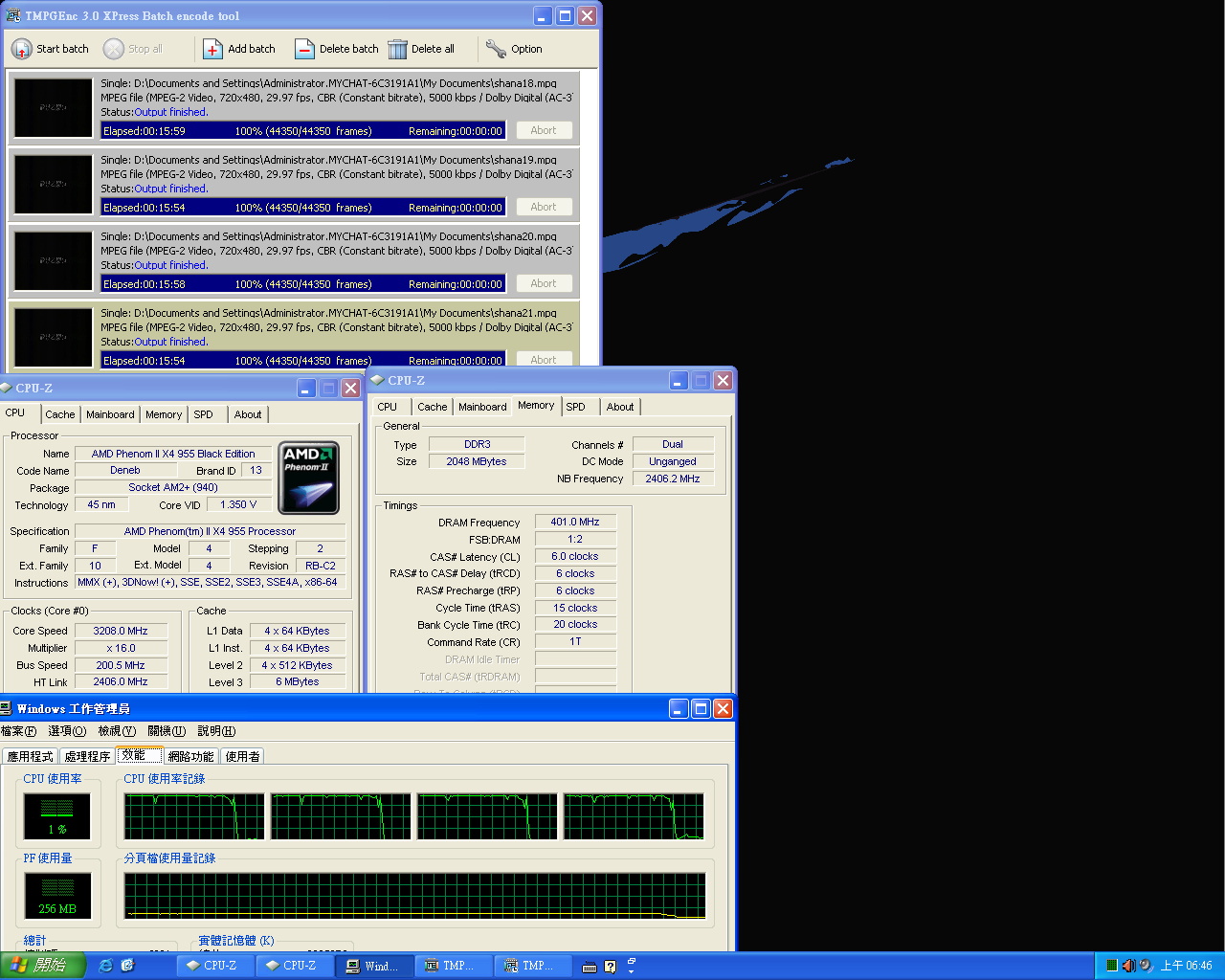Click progress bar of shana18.mpg job
This screenshot has width=1225, height=980.
point(303,131)
